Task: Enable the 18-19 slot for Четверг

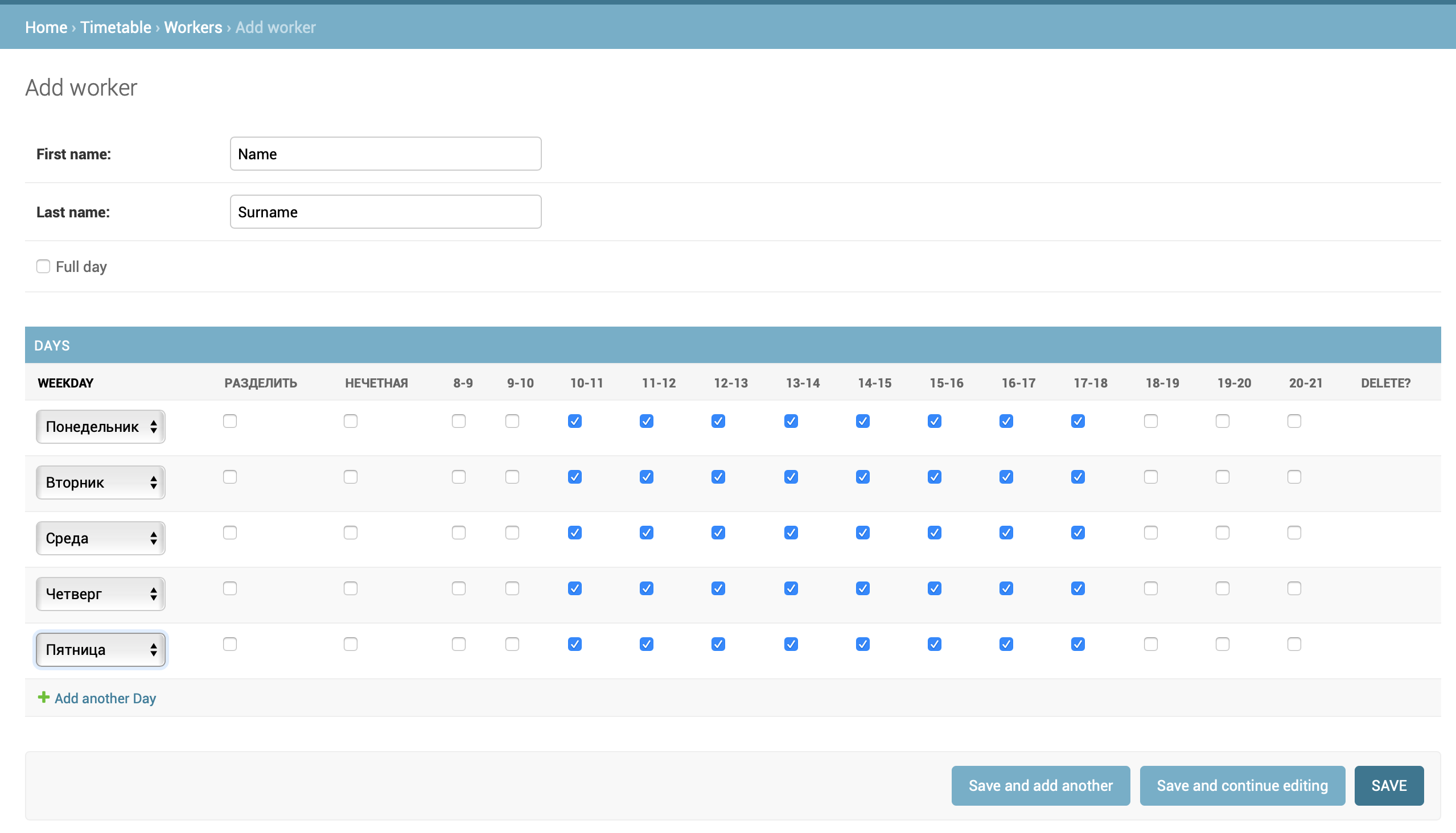Action: click(1150, 588)
